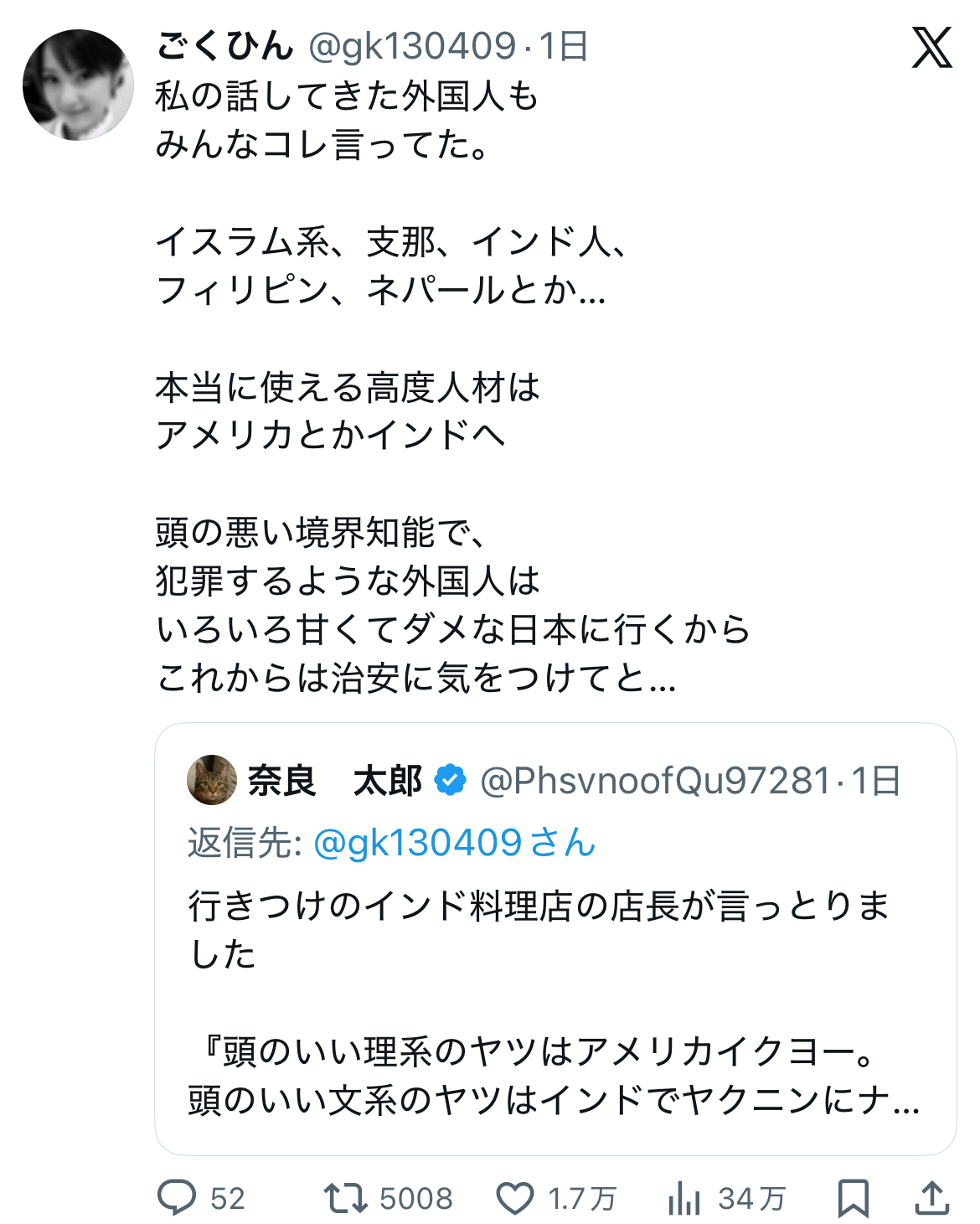Open the ごくひん display name

click(x=224, y=46)
